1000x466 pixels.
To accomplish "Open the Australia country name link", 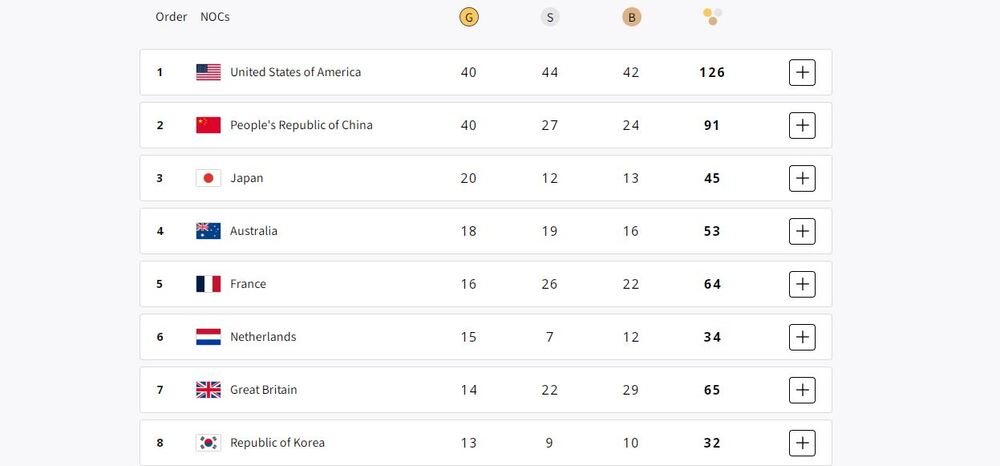I will [x=254, y=231].
